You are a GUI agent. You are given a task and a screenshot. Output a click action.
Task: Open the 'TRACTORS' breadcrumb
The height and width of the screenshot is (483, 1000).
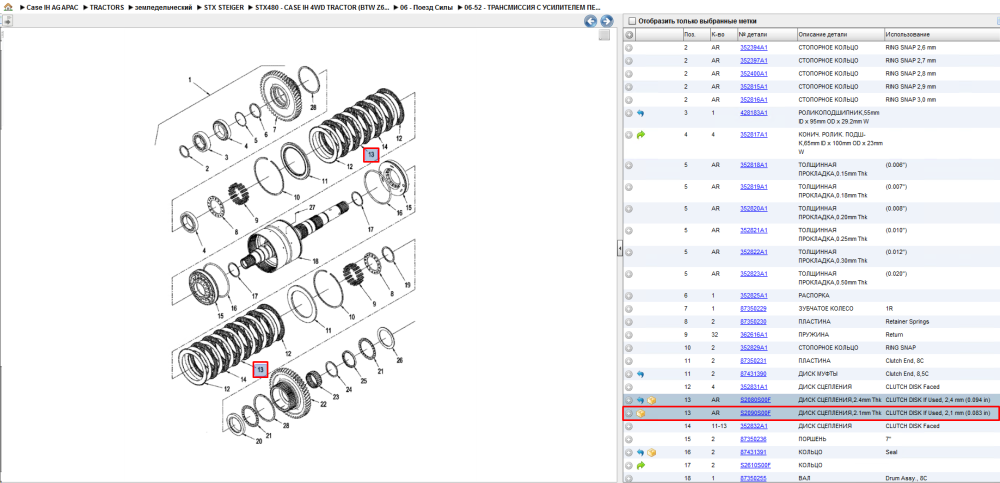click(107, 8)
